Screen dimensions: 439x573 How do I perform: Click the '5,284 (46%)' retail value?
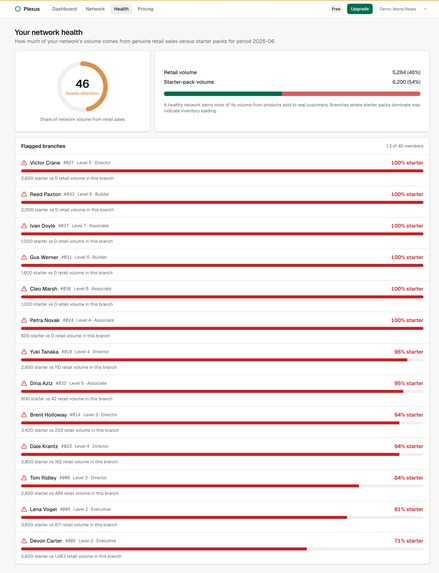coord(406,72)
